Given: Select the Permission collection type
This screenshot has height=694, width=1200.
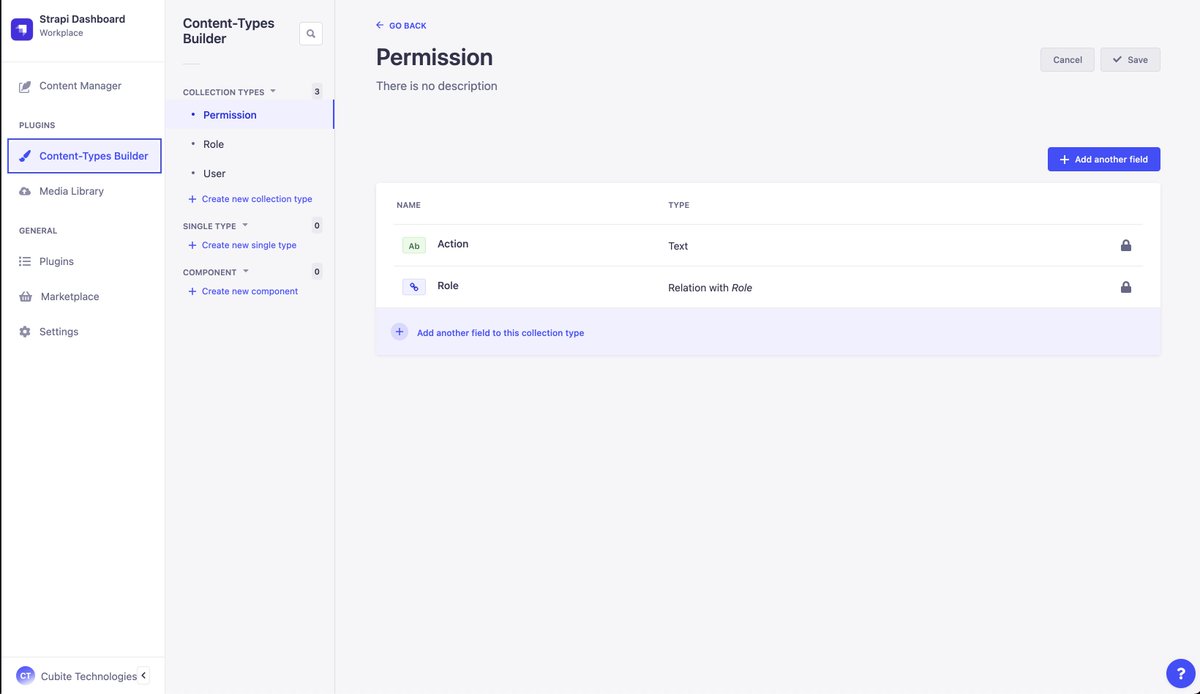Looking at the screenshot, I should tap(250, 115).
